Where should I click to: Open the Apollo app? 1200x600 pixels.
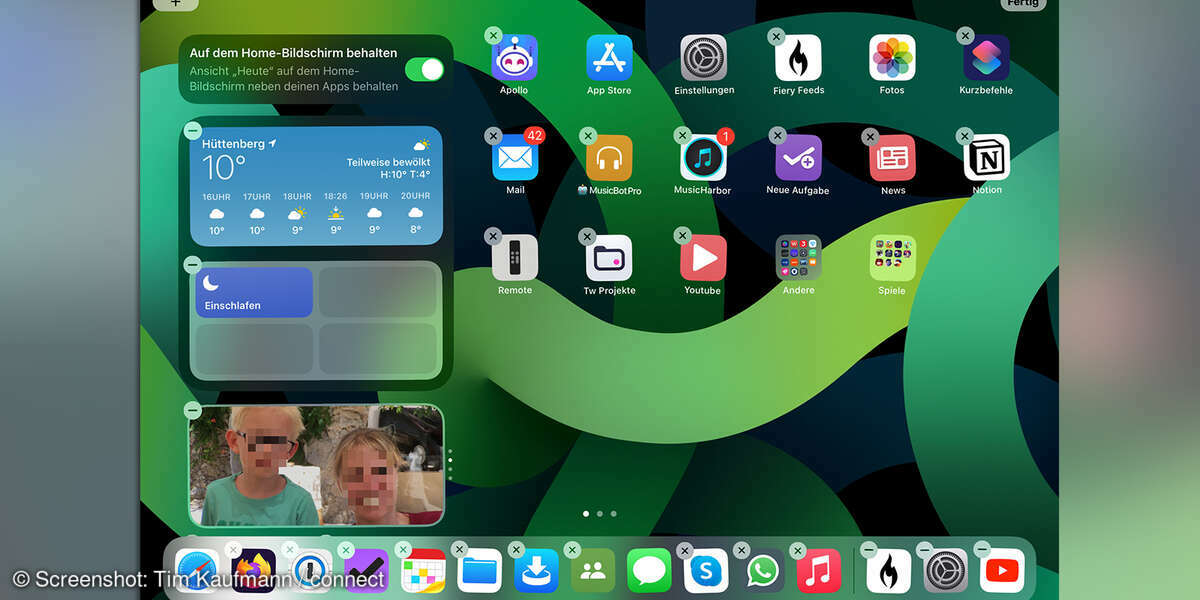point(515,58)
